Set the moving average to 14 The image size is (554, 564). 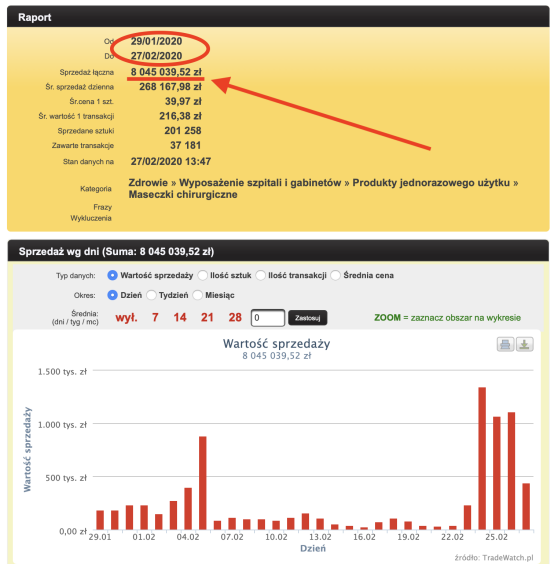coord(180,317)
